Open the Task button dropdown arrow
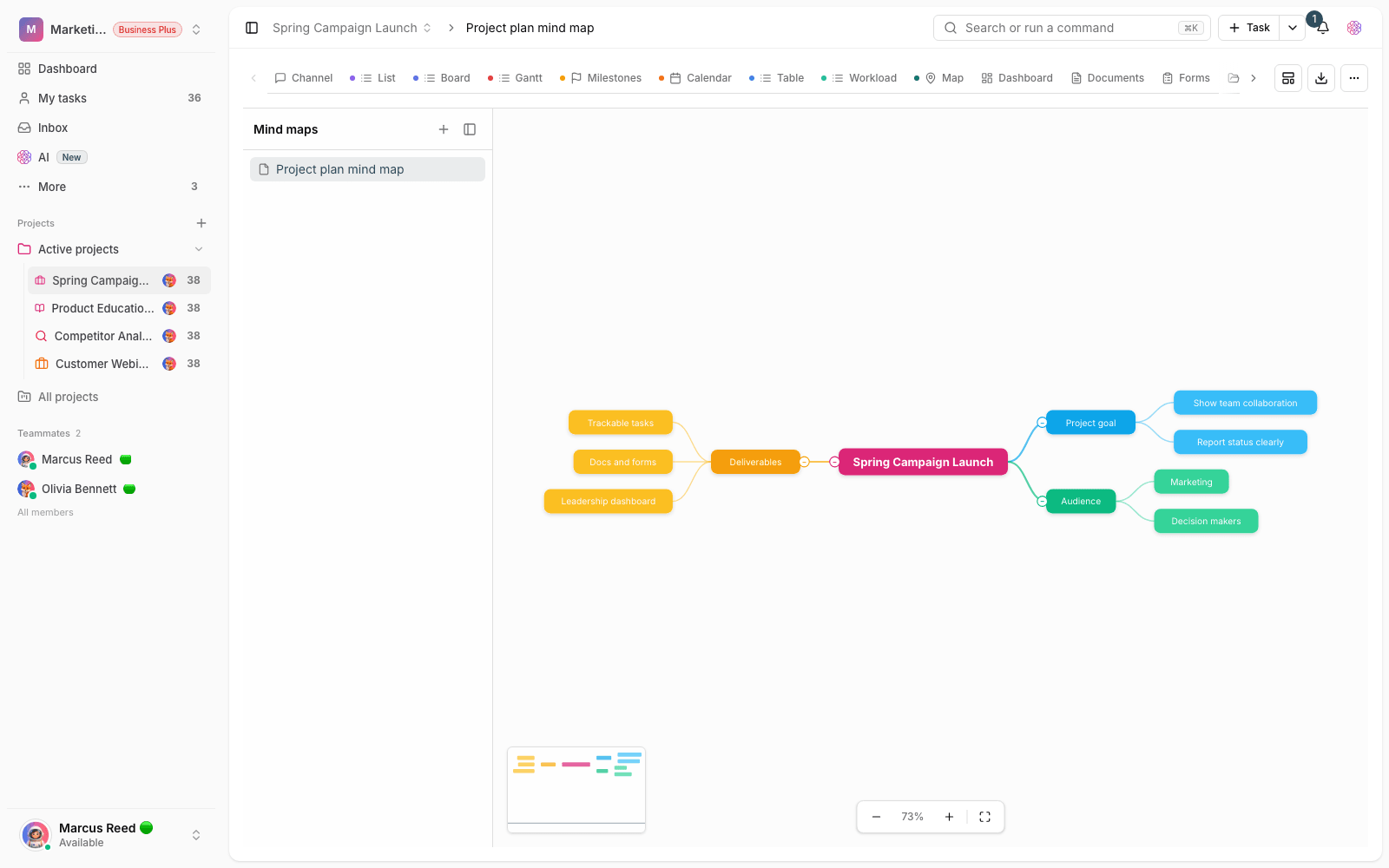 pos(1293,28)
